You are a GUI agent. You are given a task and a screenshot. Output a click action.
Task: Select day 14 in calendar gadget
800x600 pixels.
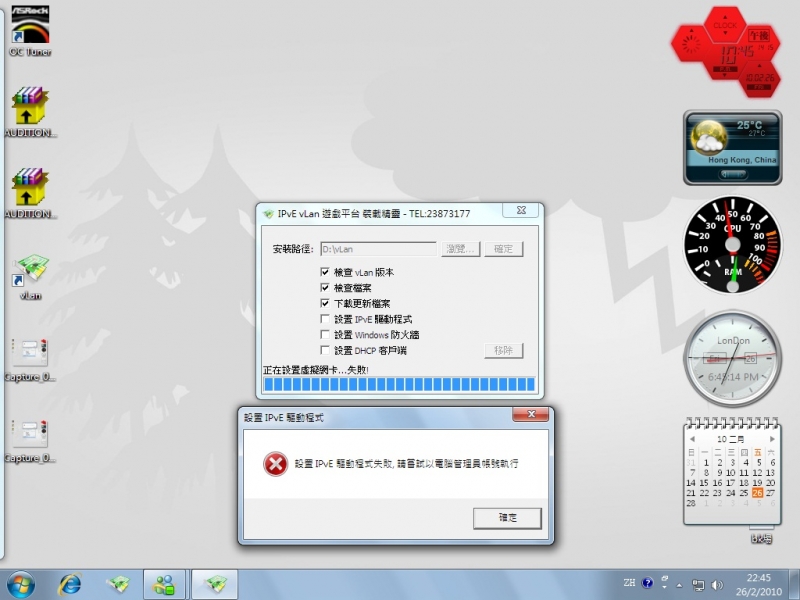pos(691,483)
